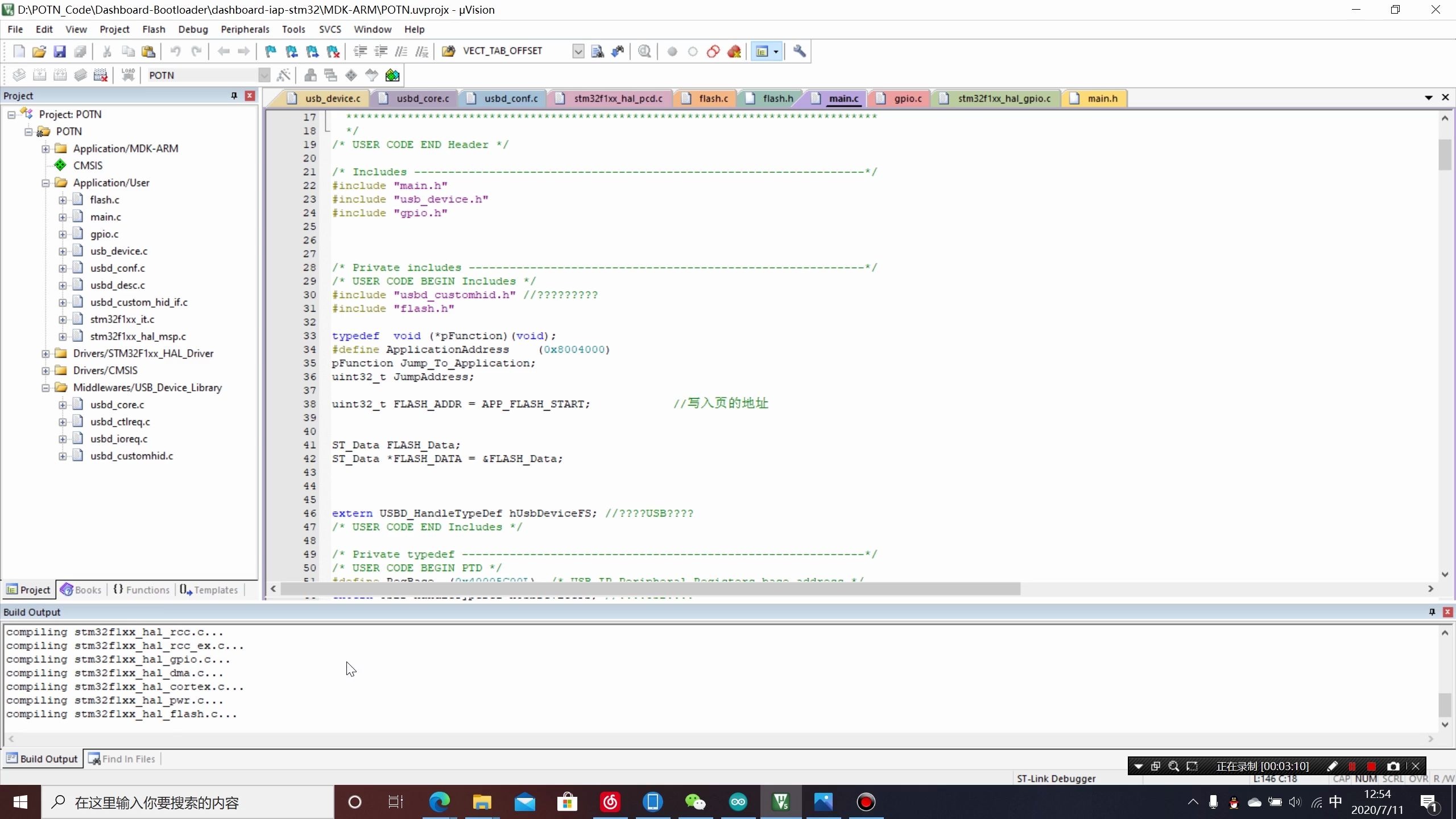
Task: Open the Debug menu
Action: (x=193, y=28)
